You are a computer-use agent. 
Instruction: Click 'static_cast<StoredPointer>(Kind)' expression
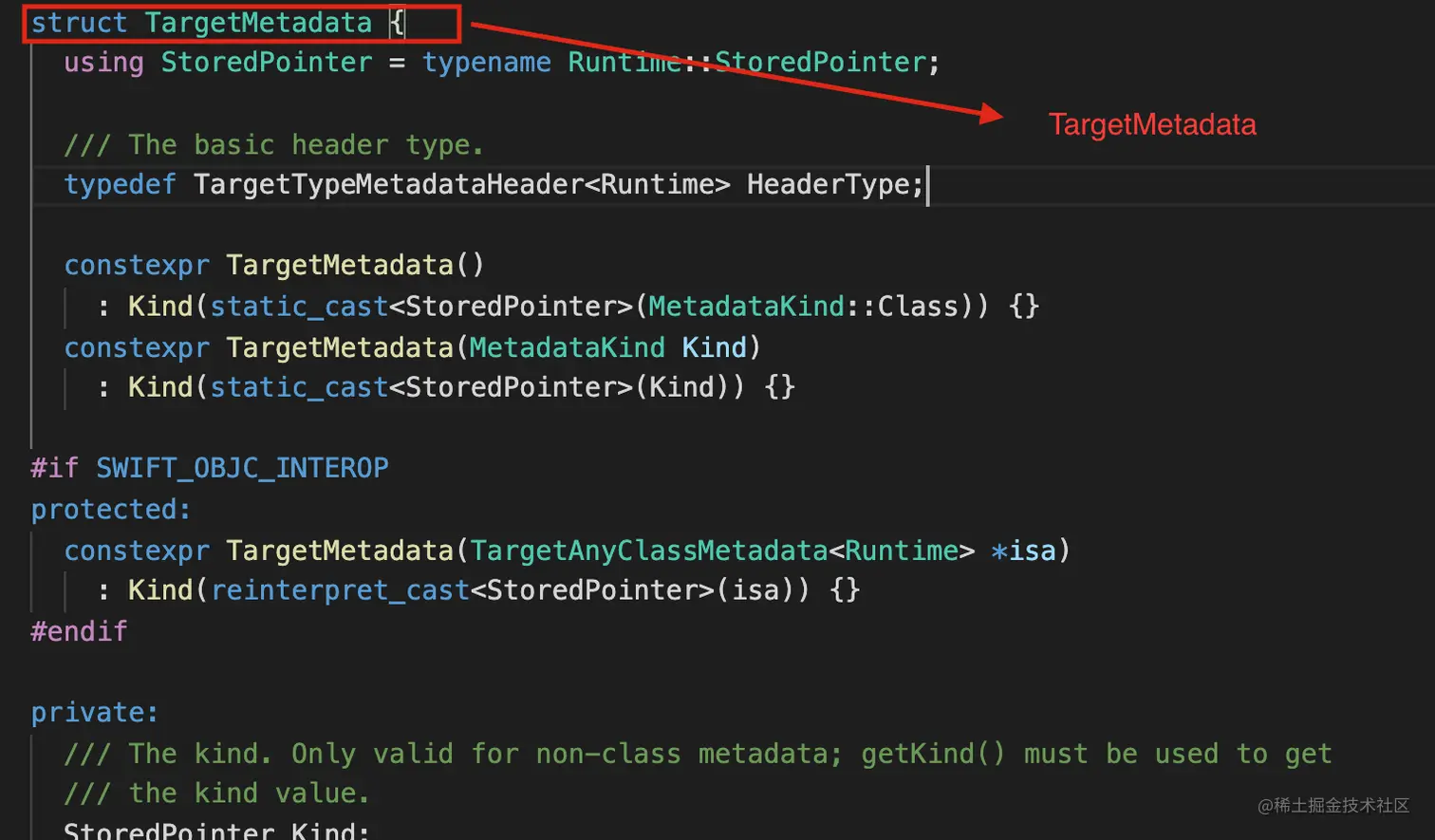tap(469, 387)
